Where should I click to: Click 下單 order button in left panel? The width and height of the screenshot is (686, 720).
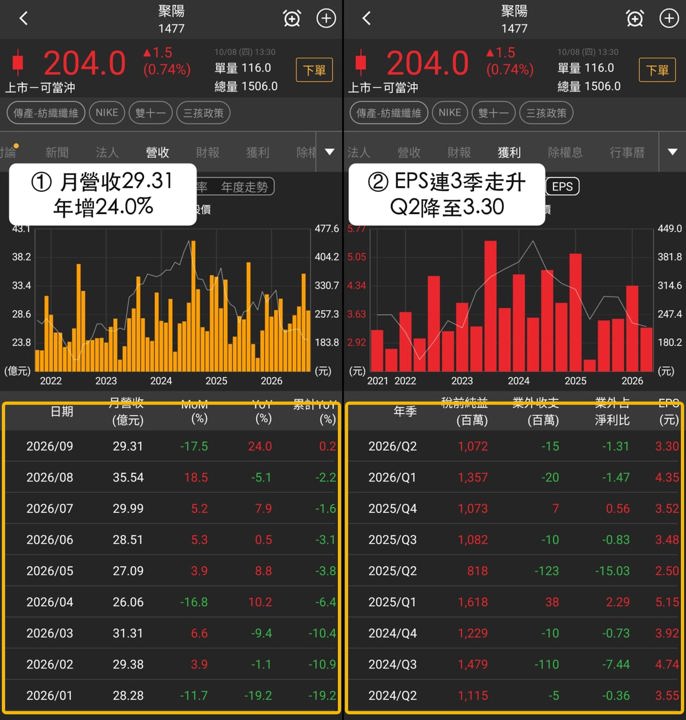315,70
